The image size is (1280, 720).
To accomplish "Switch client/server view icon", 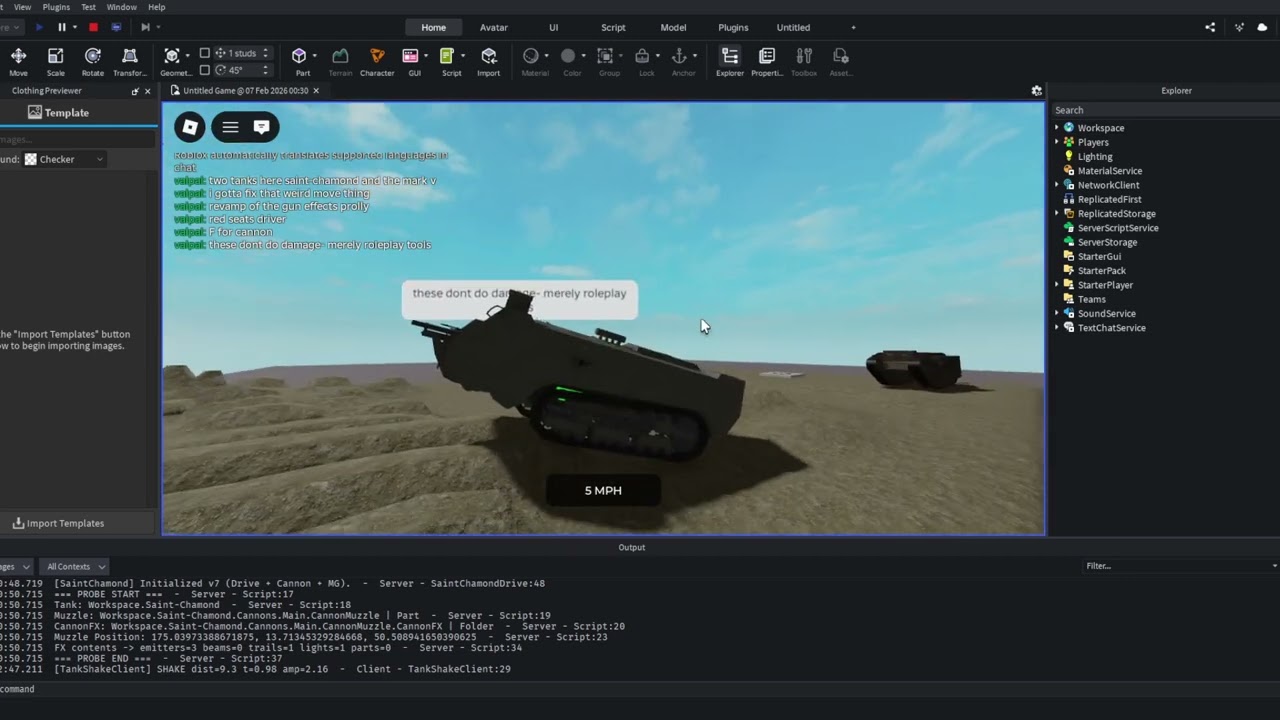I will (x=116, y=27).
